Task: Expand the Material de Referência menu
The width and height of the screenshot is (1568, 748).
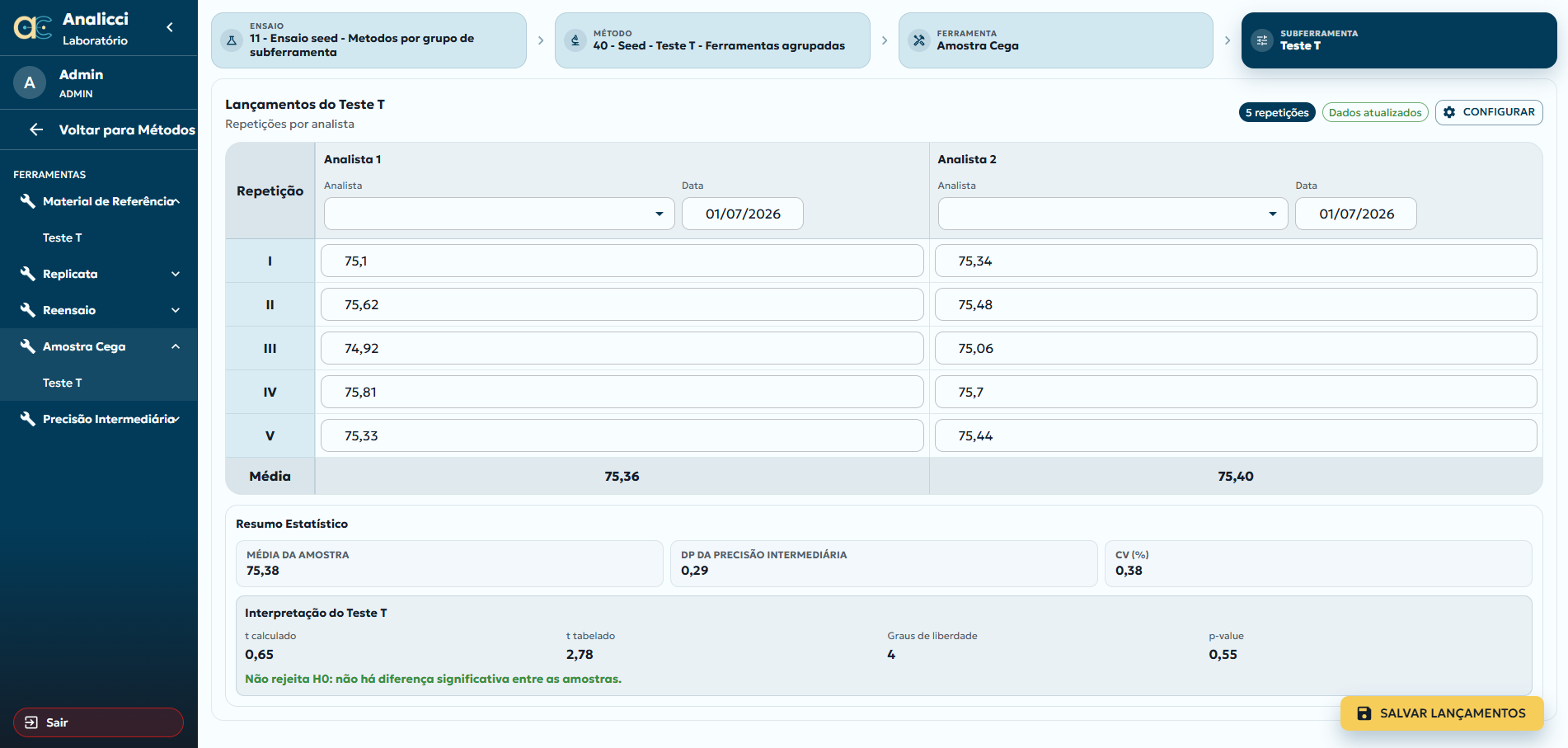Action: pyautogui.click(x=176, y=201)
